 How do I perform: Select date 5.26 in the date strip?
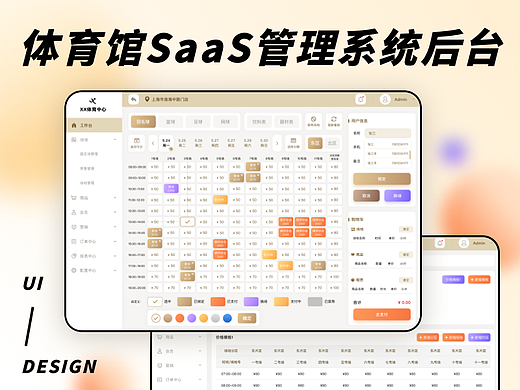(x=198, y=143)
